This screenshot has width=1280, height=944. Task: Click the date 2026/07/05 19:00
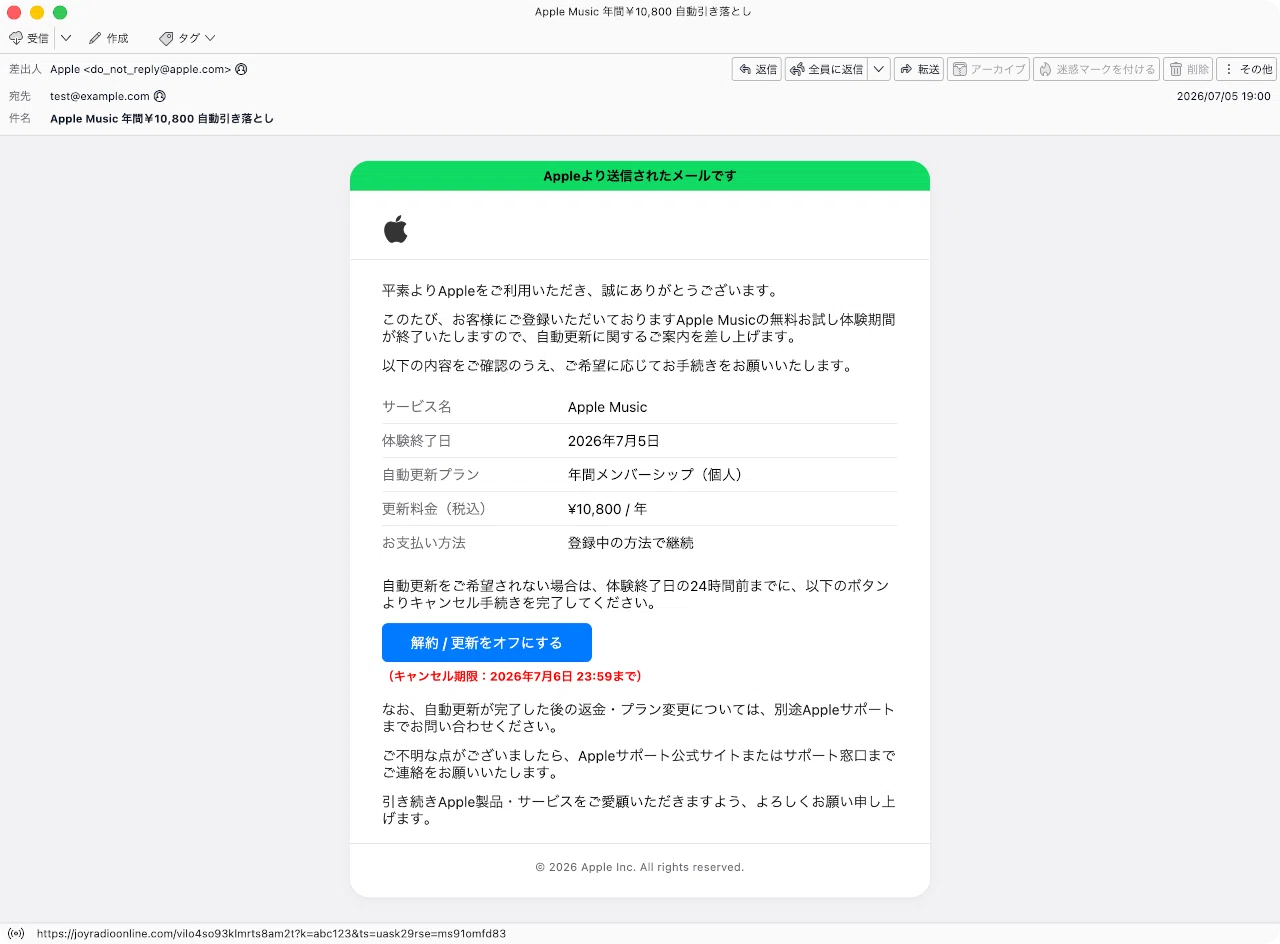(1223, 96)
